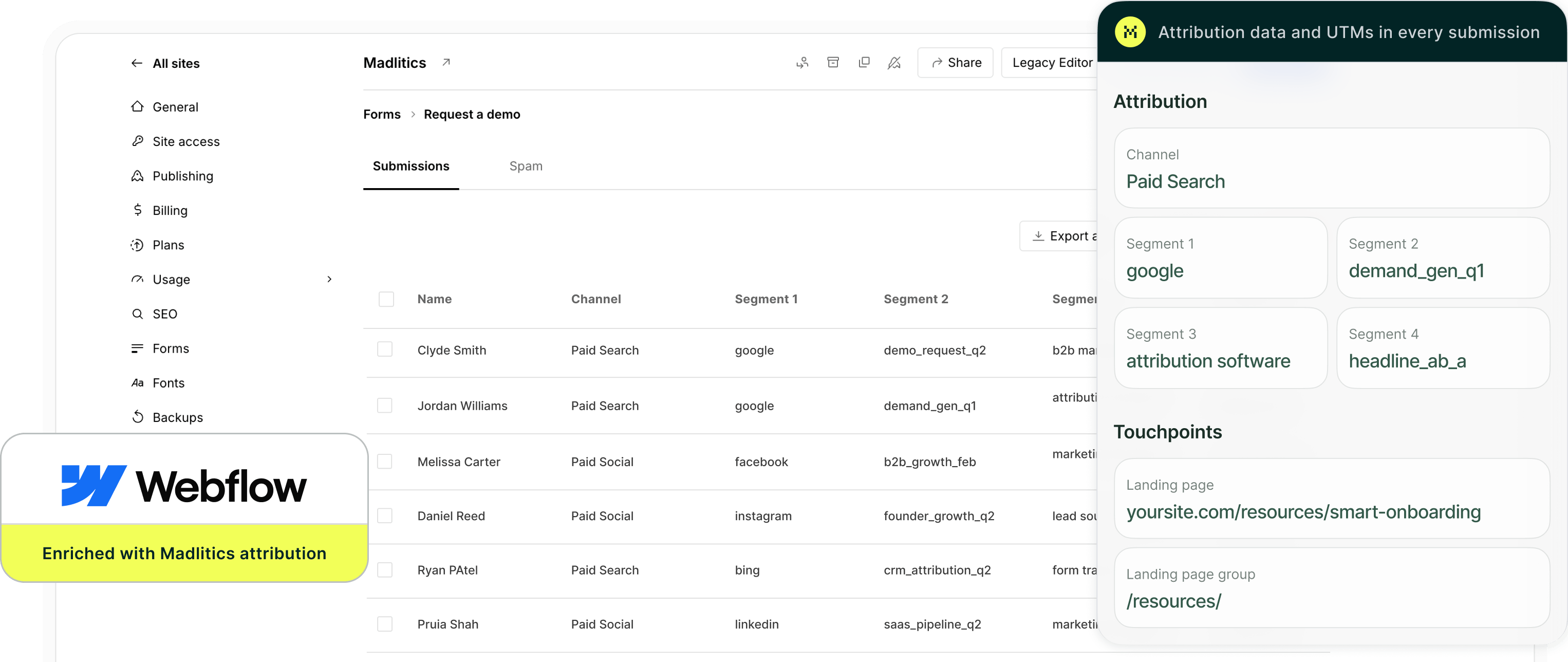1568x662 pixels.
Task: Switch to the Submissions tab
Action: (411, 166)
